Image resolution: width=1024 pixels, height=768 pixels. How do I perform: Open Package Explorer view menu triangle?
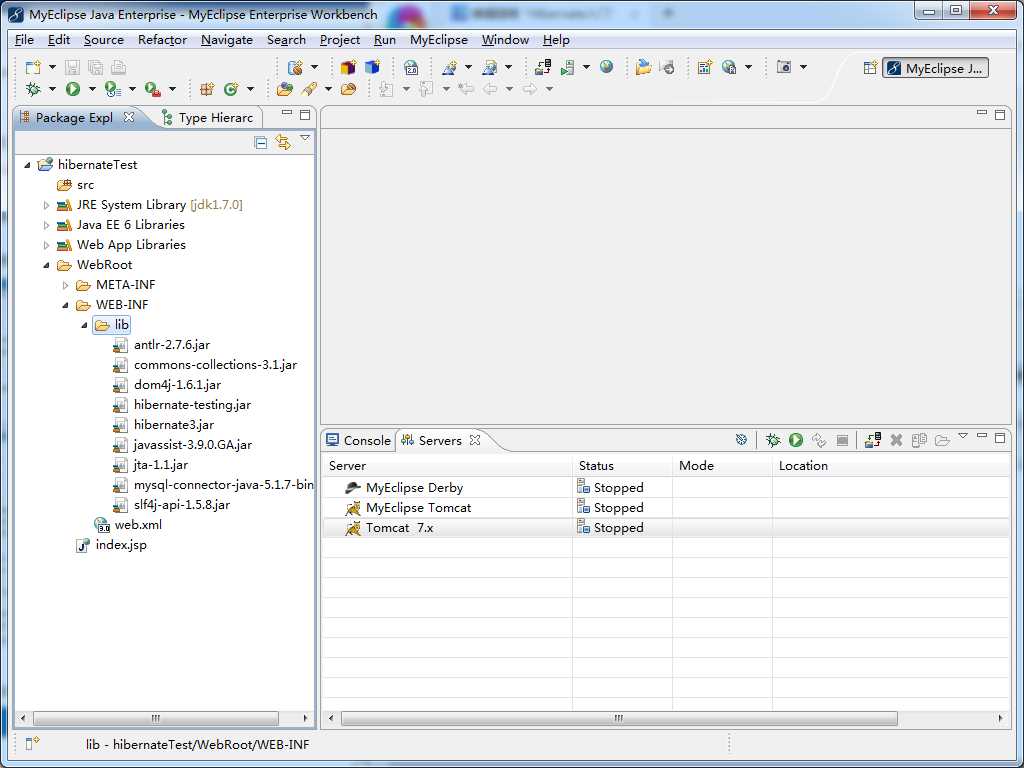(305, 138)
